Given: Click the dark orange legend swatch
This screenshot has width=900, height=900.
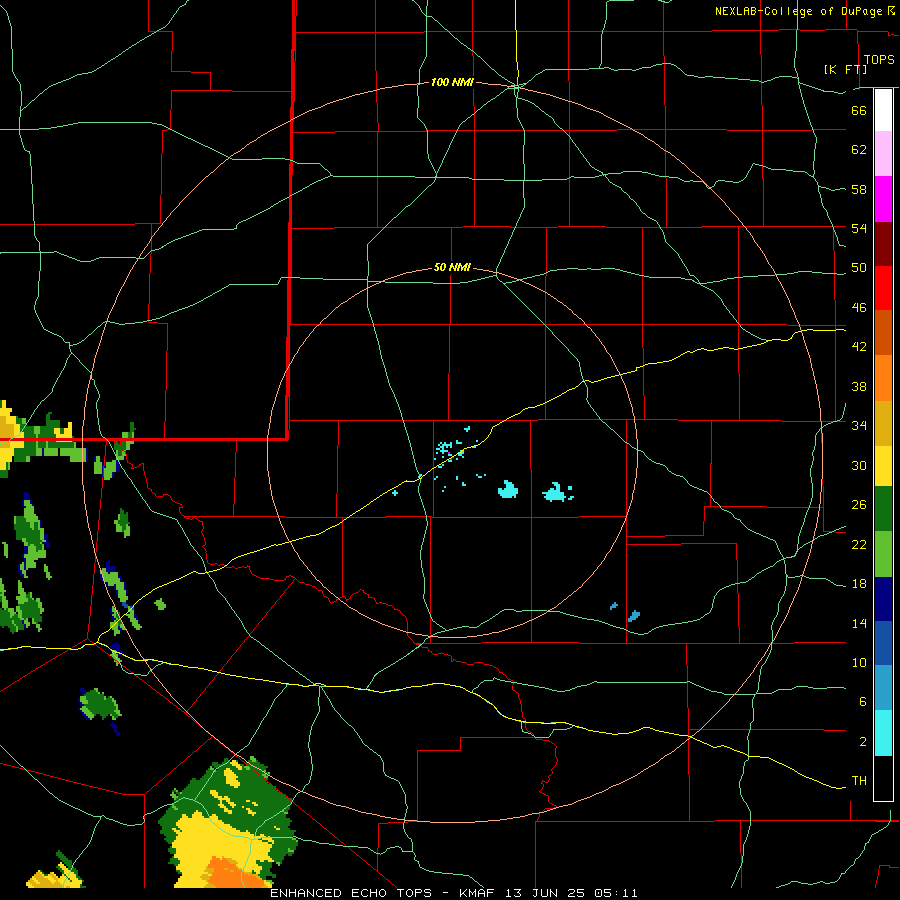Looking at the screenshot, I should click(883, 332).
